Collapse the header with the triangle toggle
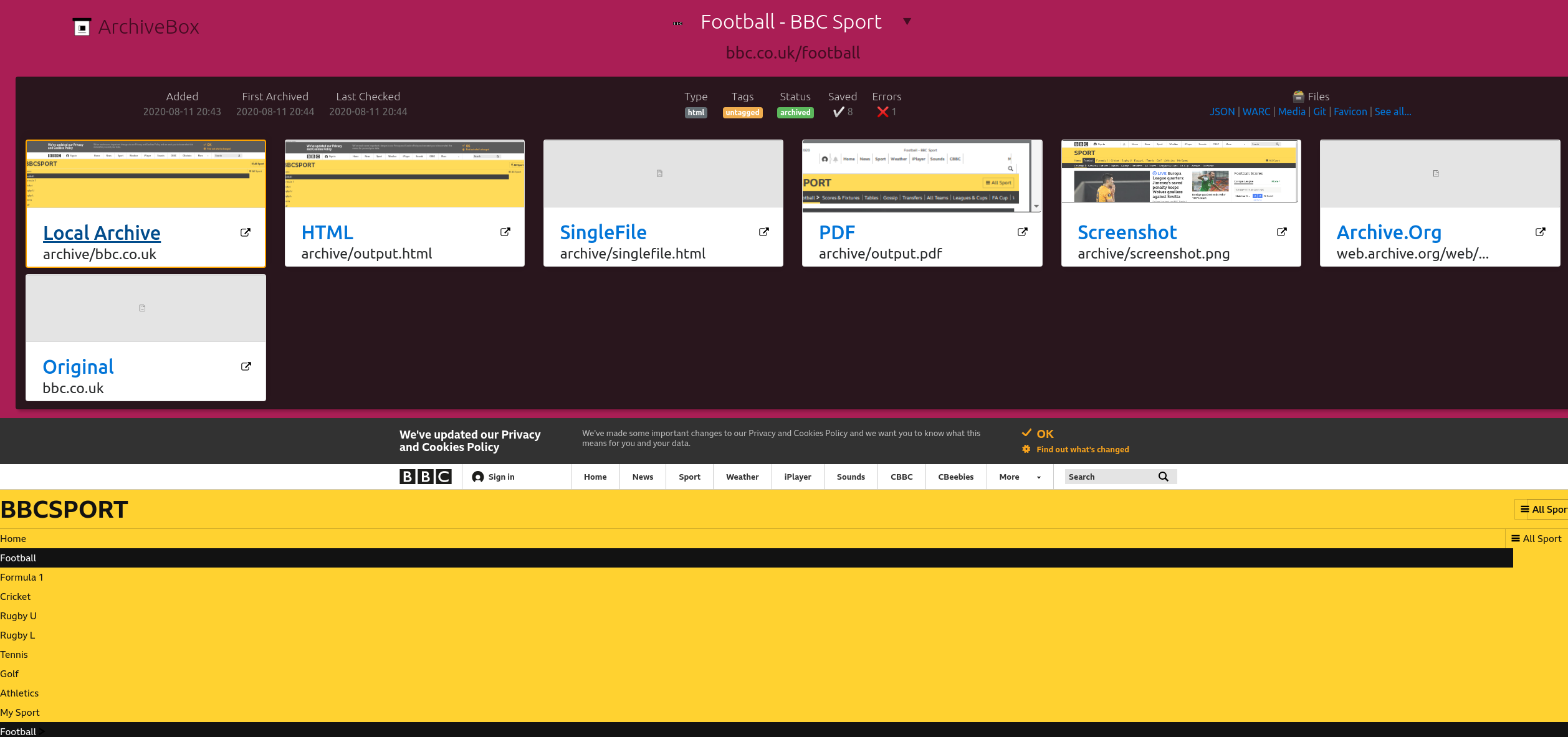1568x737 pixels. tap(907, 21)
